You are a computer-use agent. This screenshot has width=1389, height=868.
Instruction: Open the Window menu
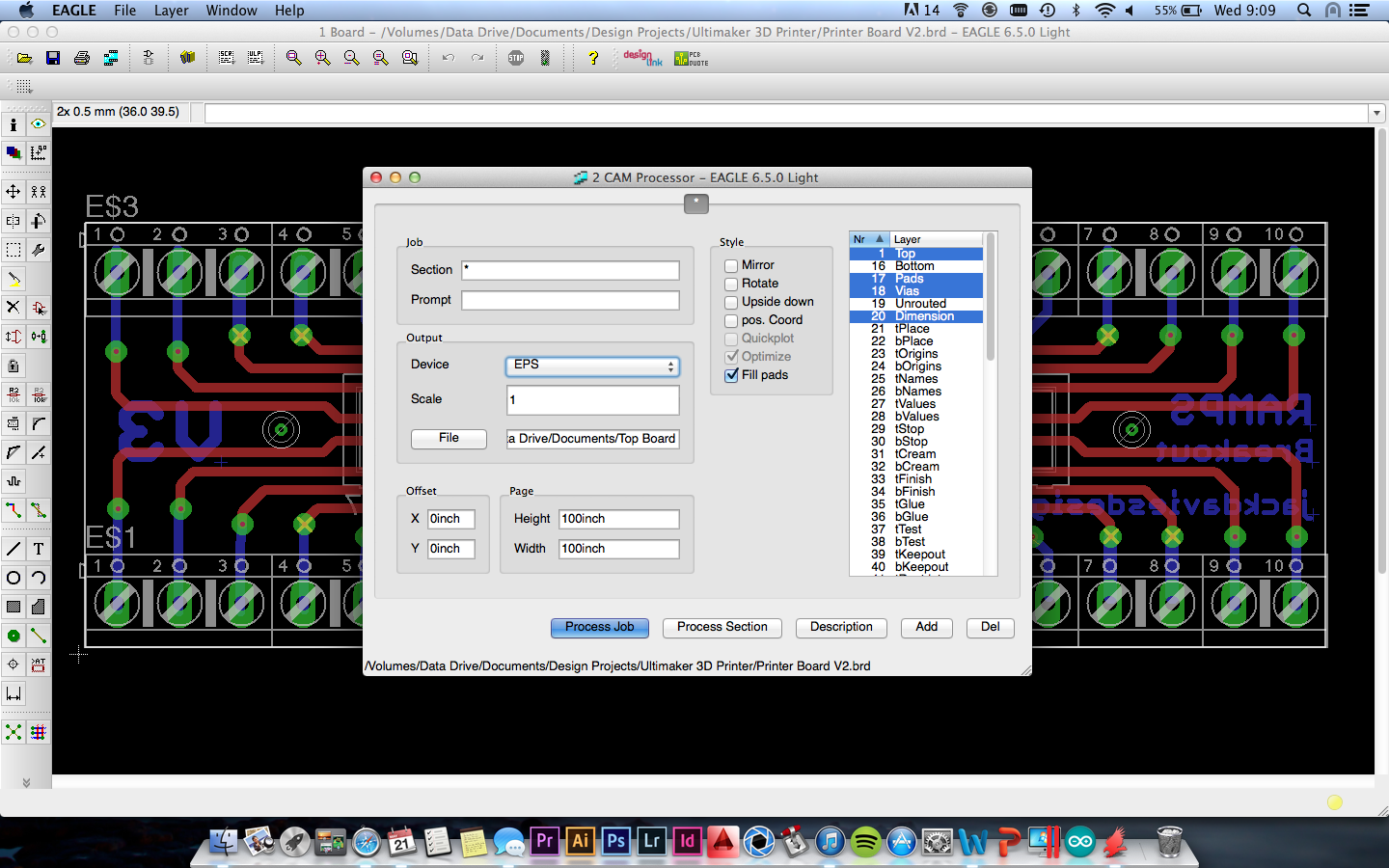(x=231, y=11)
